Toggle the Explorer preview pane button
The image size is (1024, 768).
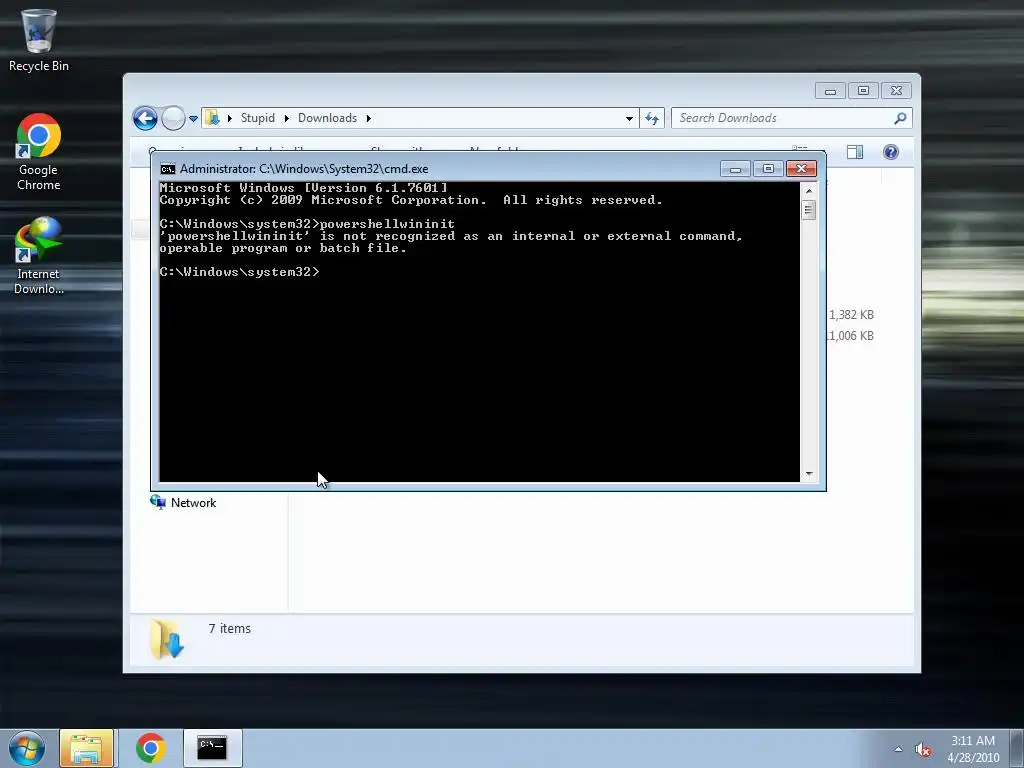pyautogui.click(x=855, y=152)
